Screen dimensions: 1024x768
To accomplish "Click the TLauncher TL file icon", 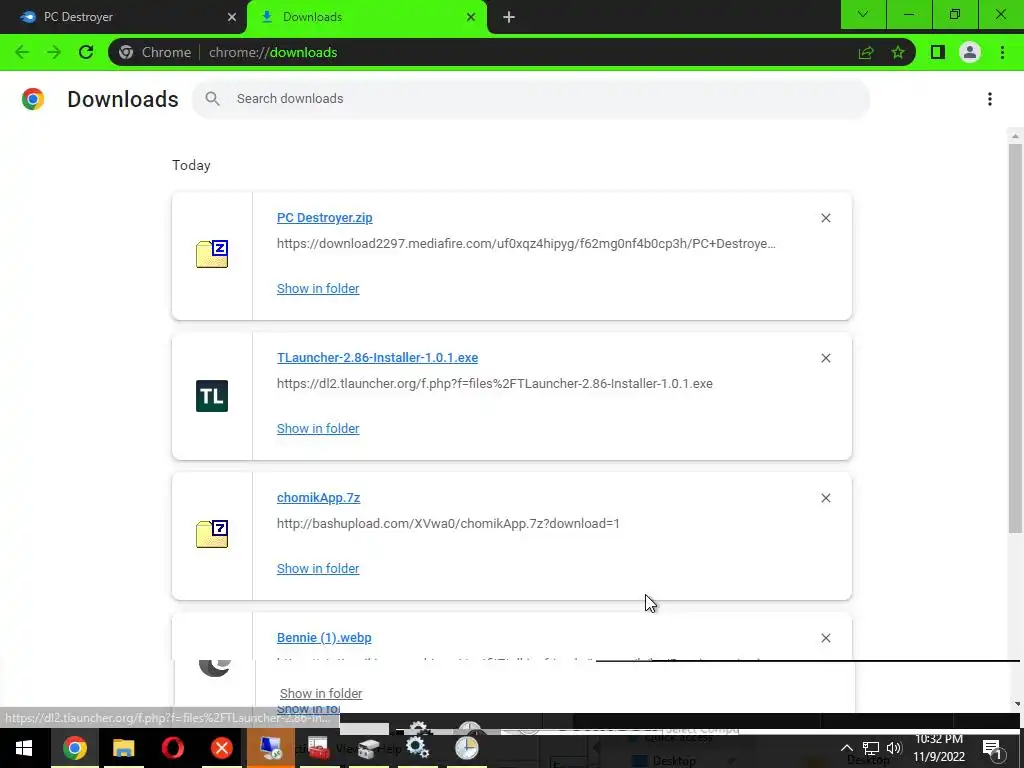I will (x=212, y=396).
